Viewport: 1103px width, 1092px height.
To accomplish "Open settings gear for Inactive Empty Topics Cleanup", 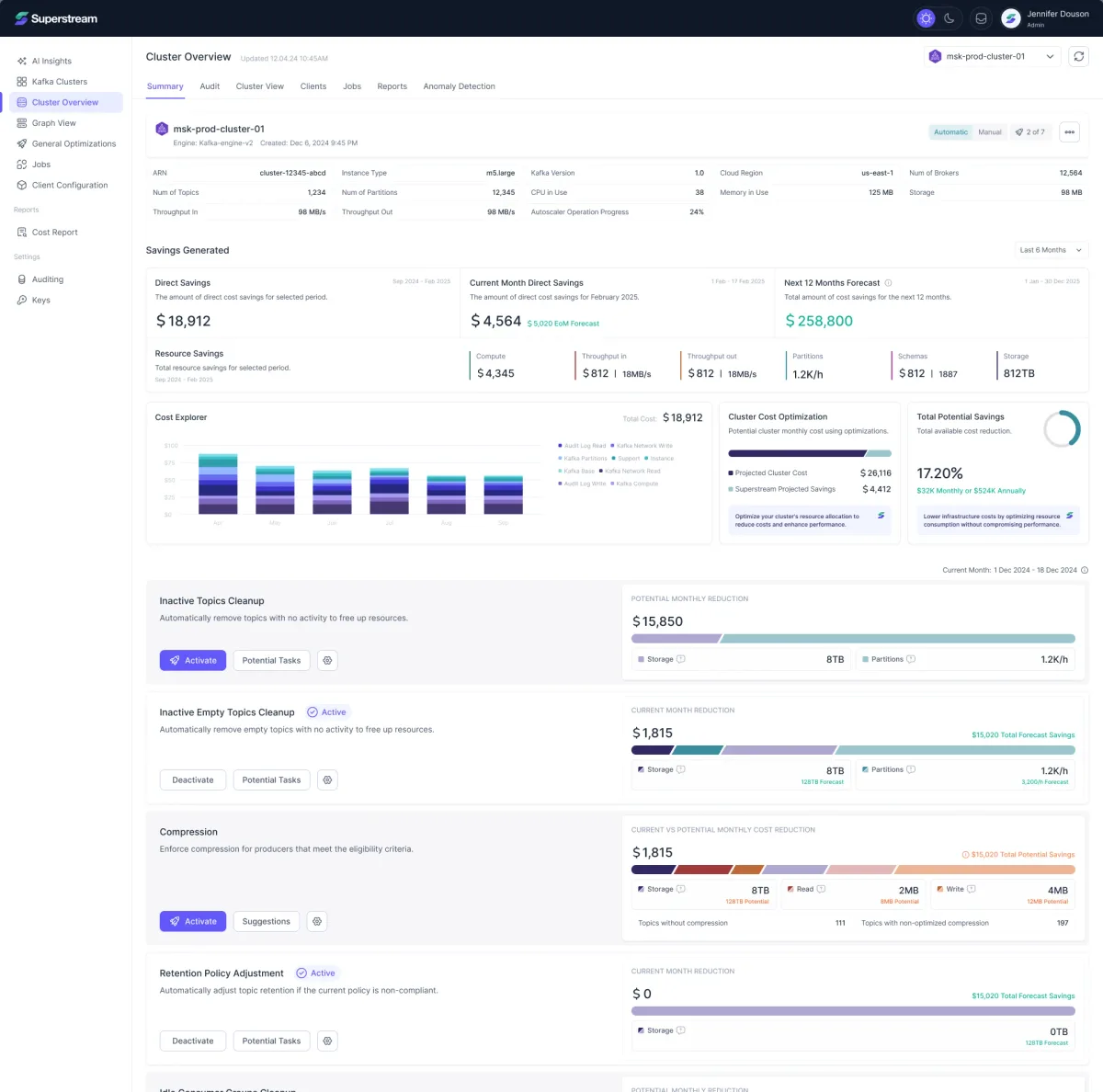I will click(x=328, y=779).
